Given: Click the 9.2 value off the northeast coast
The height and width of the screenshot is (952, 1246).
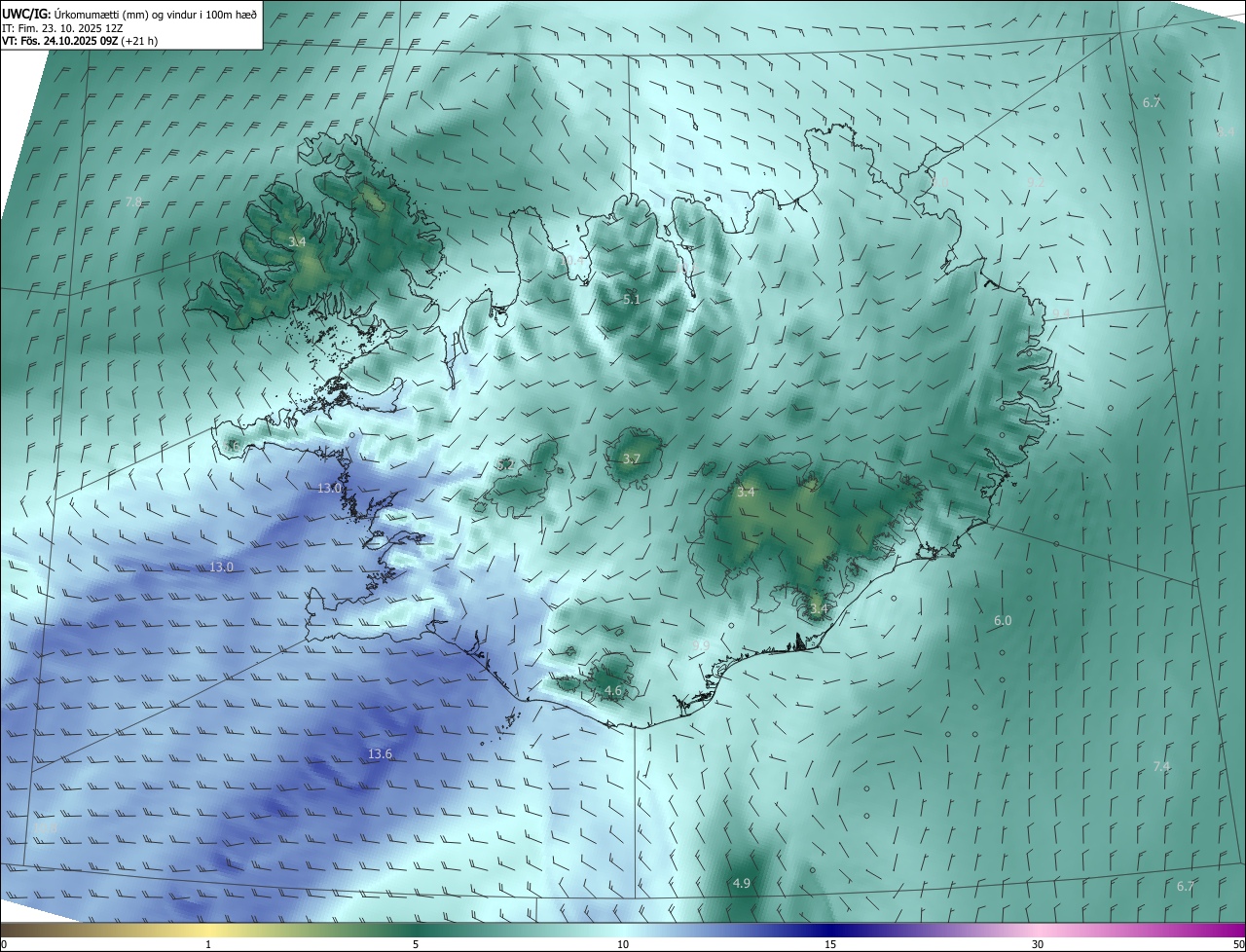Looking at the screenshot, I should 1036,183.
